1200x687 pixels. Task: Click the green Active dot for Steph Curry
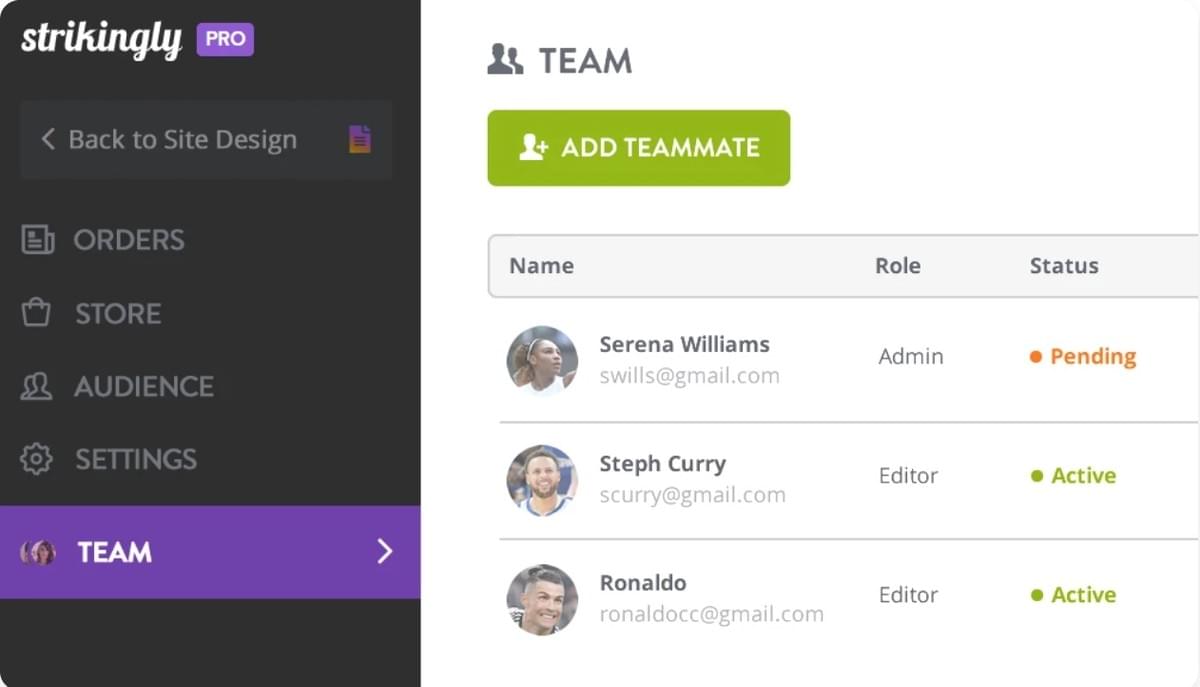coord(1037,476)
